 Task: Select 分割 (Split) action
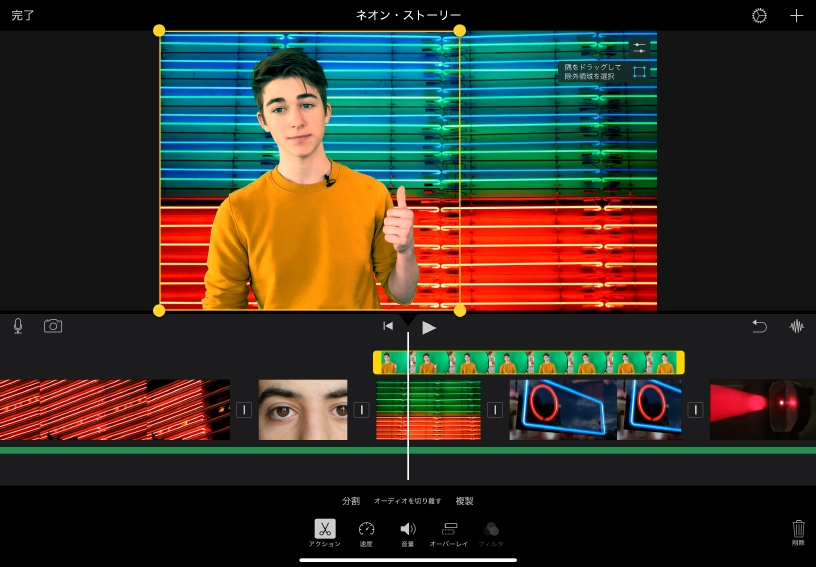[350, 501]
